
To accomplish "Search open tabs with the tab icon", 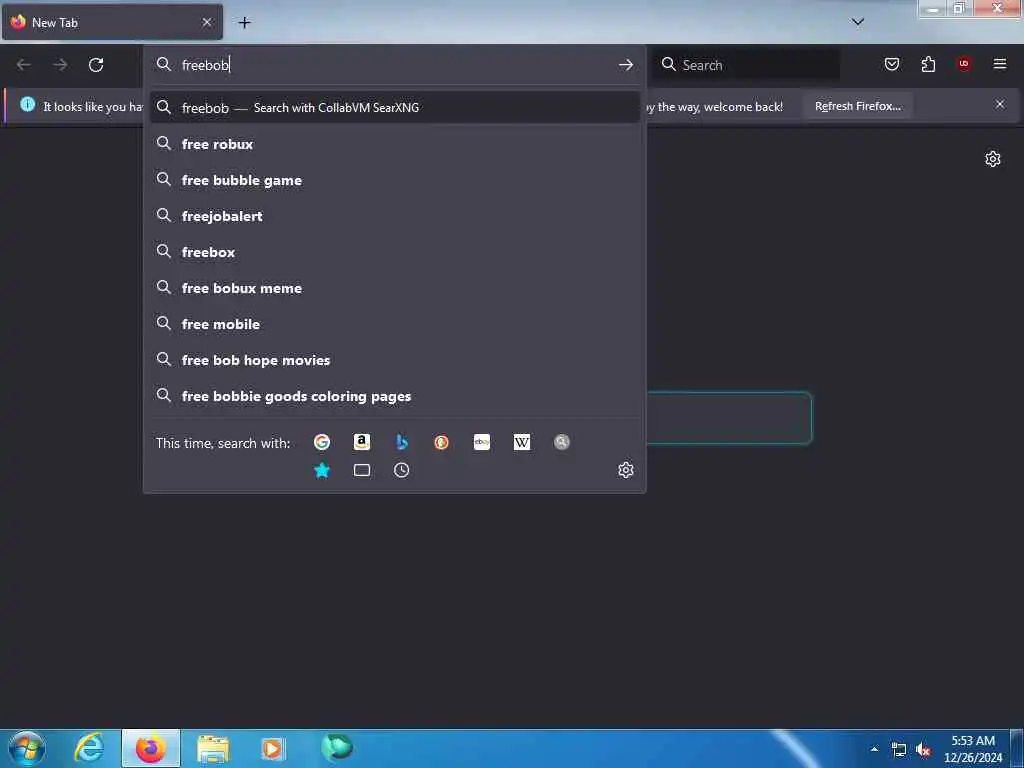I will pos(362,470).
